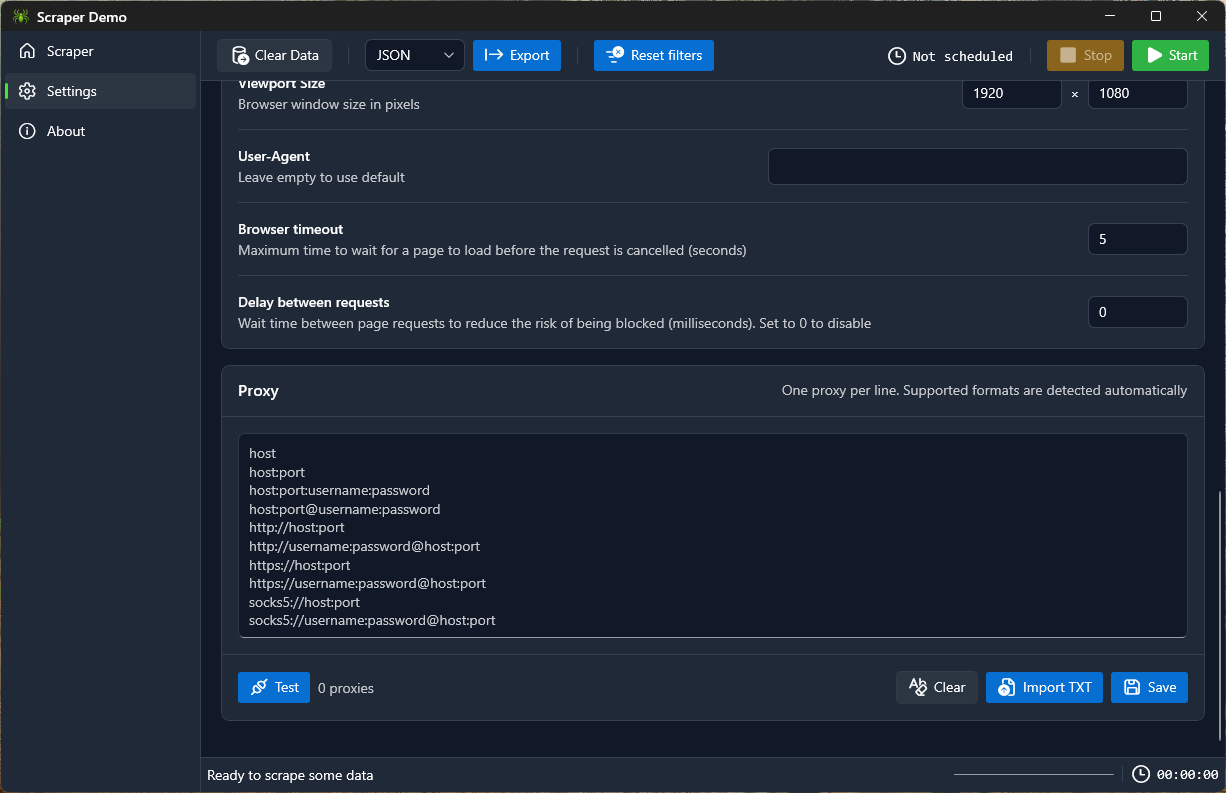Click the 00:00:00 elapsed timer
Screen dimensions: 1226x793
(1188, 775)
